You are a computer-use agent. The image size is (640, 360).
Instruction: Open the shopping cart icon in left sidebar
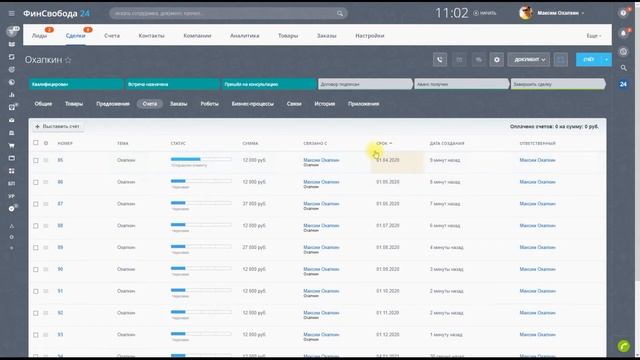point(11,145)
